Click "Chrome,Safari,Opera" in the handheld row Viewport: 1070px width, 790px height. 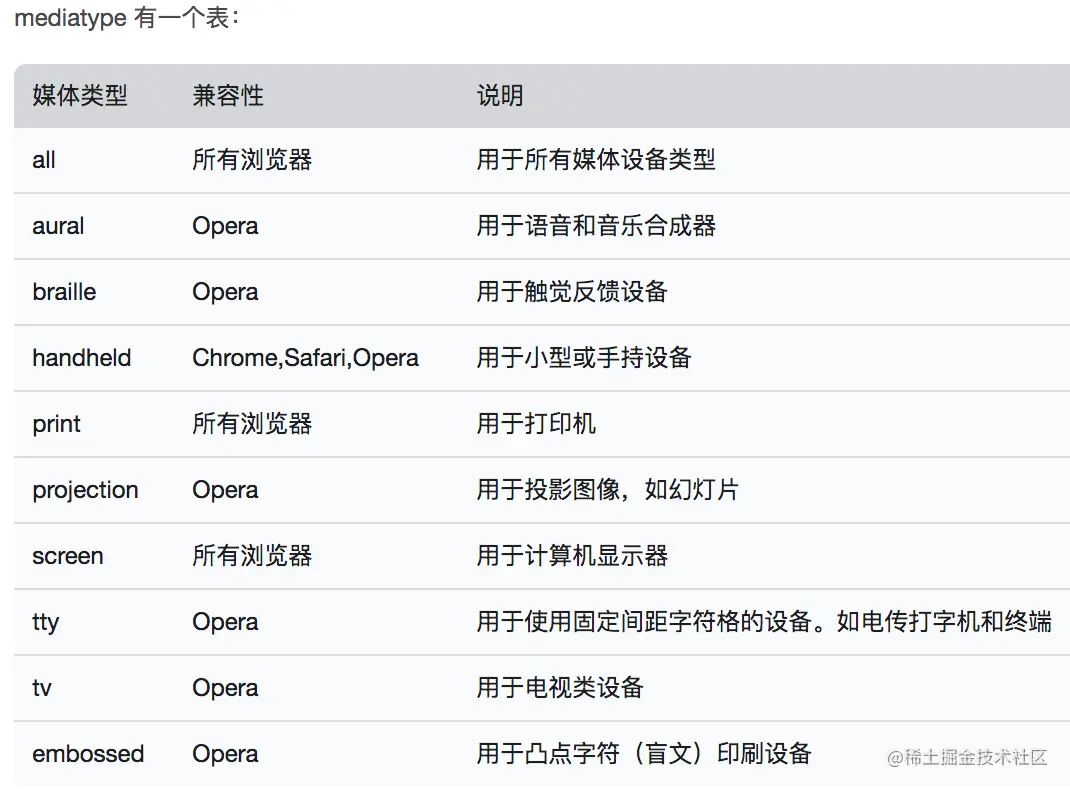click(x=305, y=358)
